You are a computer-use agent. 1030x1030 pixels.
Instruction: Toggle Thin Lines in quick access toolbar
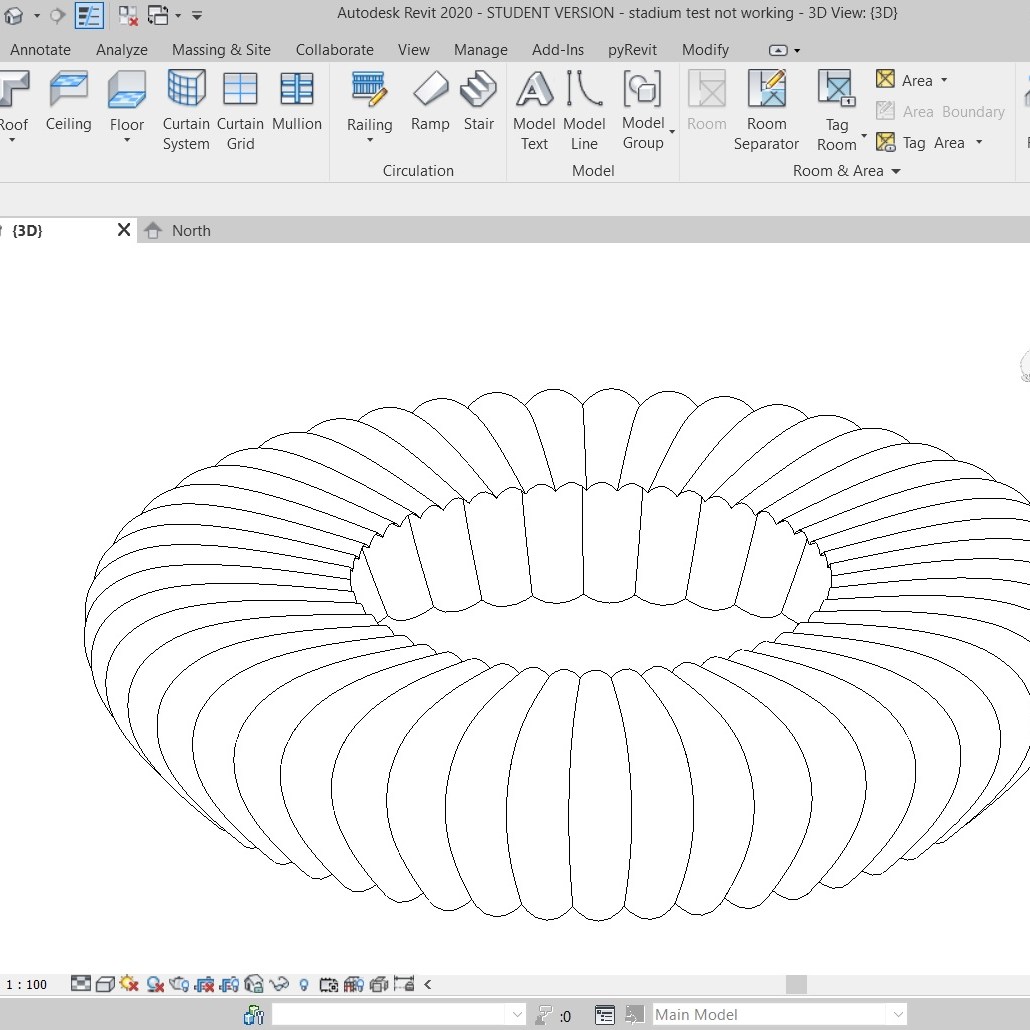[x=89, y=15]
